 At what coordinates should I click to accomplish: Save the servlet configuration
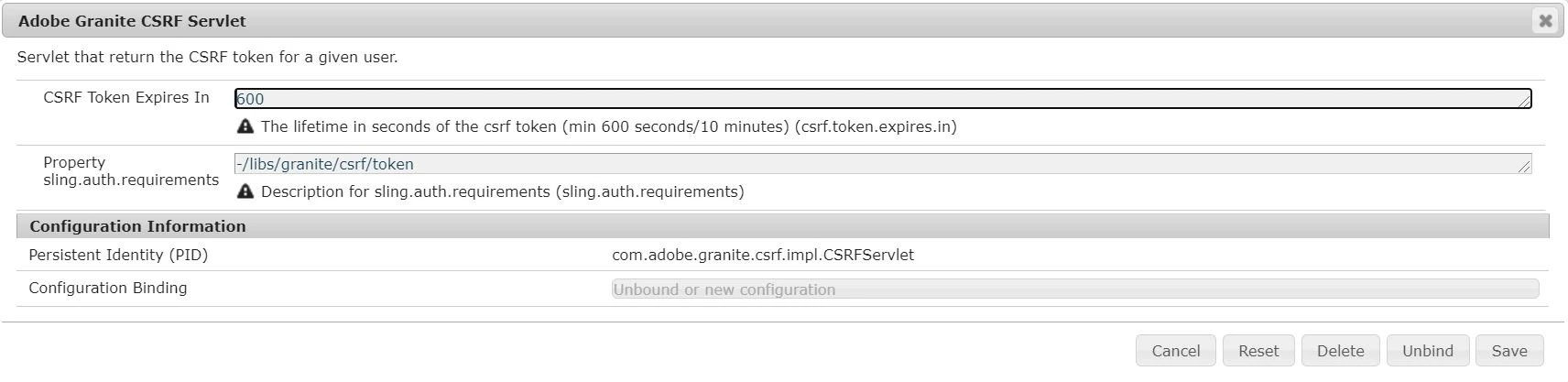pyautogui.click(x=1508, y=351)
